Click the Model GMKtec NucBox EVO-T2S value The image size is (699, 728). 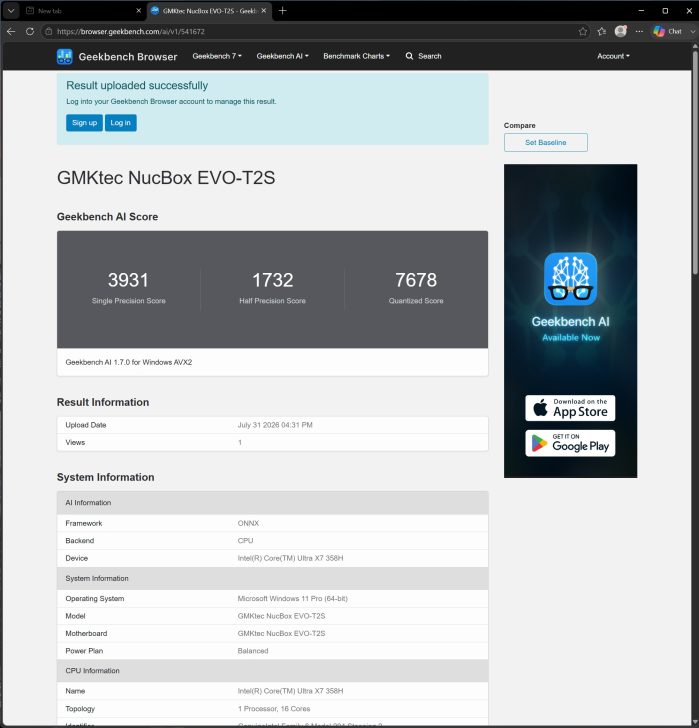[x=281, y=616]
